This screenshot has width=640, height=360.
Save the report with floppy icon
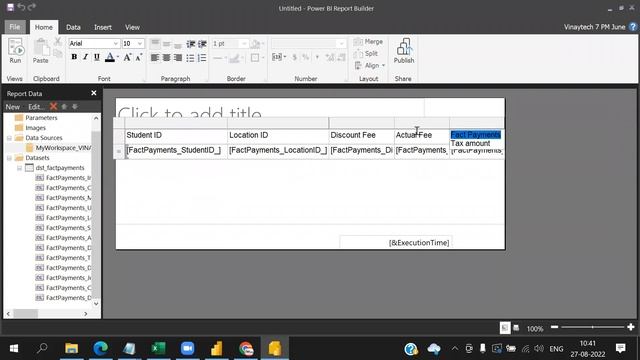tap(10, 7)
